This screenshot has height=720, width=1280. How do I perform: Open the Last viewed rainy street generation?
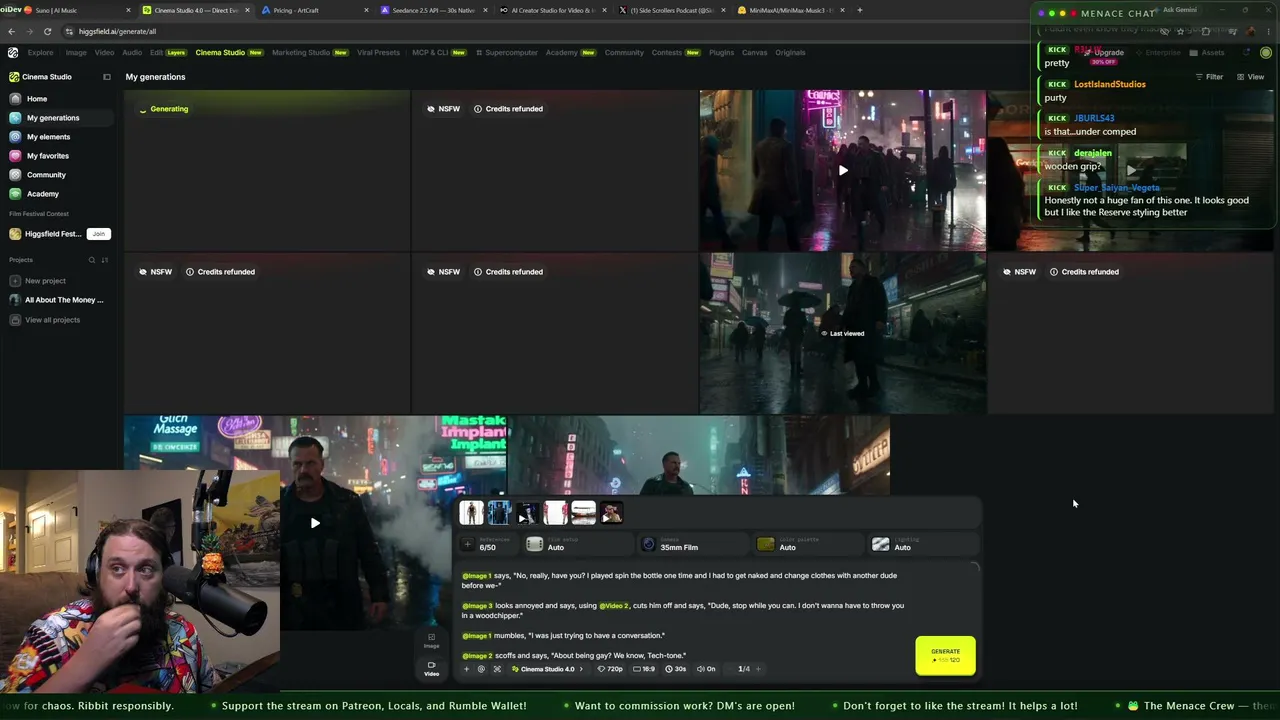(x=843, y=333)
